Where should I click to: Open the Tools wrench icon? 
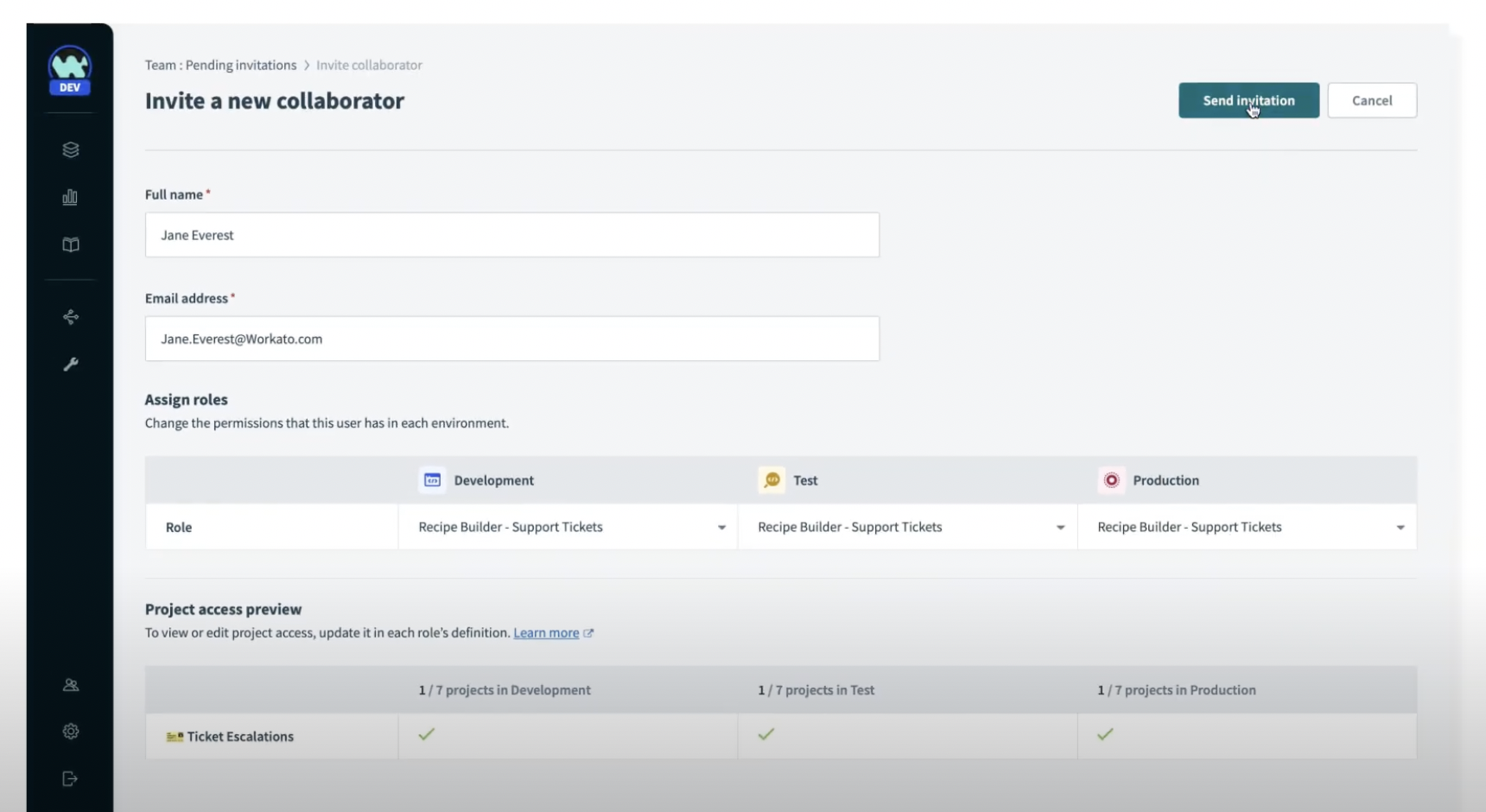tap(71, 364)
